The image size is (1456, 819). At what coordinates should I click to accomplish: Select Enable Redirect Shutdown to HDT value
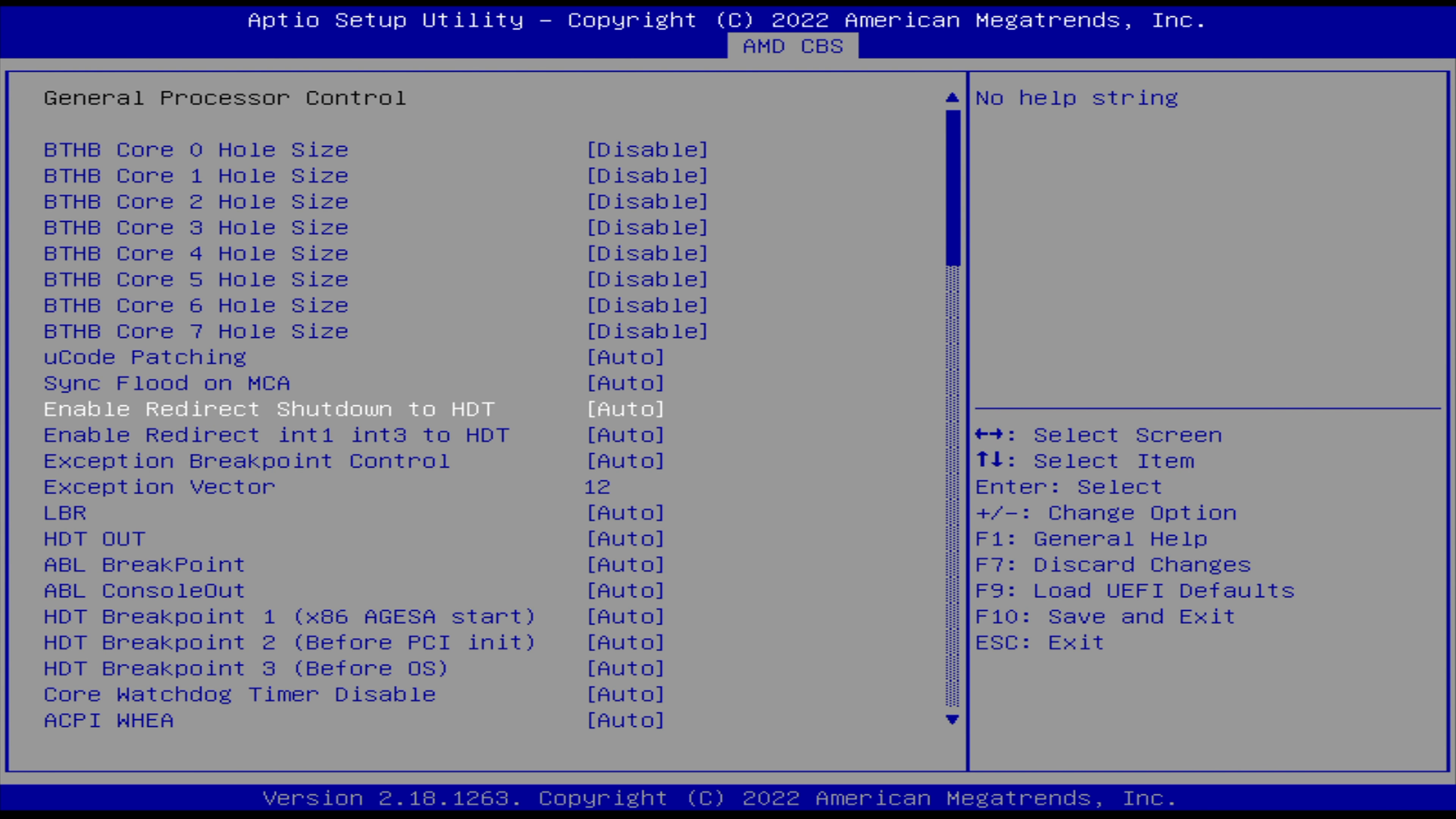pyautogui.click(x=625, y=410)
